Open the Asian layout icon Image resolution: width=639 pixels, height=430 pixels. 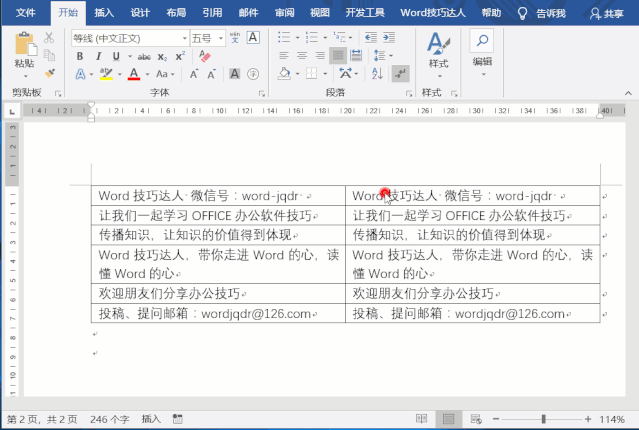[x=346, y=74]
